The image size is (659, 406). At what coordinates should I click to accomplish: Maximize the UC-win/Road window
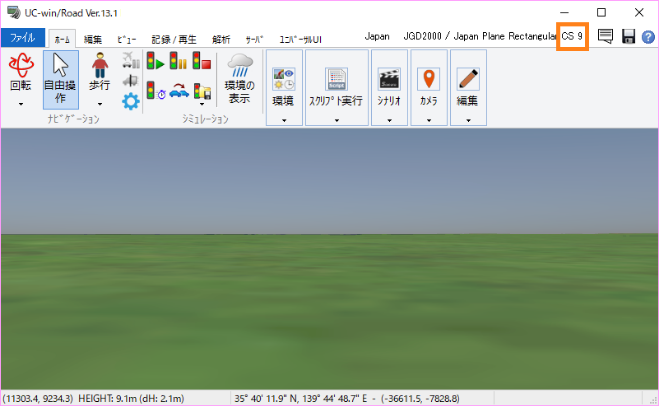tap(601, 13)
